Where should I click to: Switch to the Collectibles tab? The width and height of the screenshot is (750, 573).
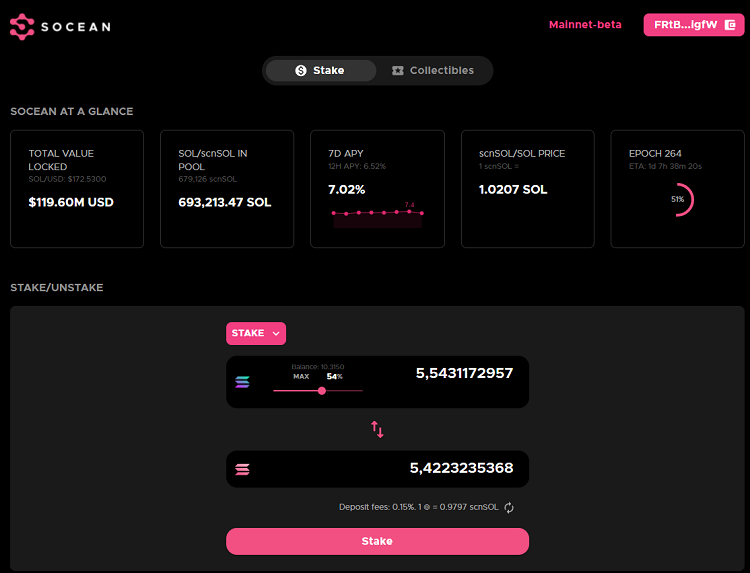[x=433, y=70]
